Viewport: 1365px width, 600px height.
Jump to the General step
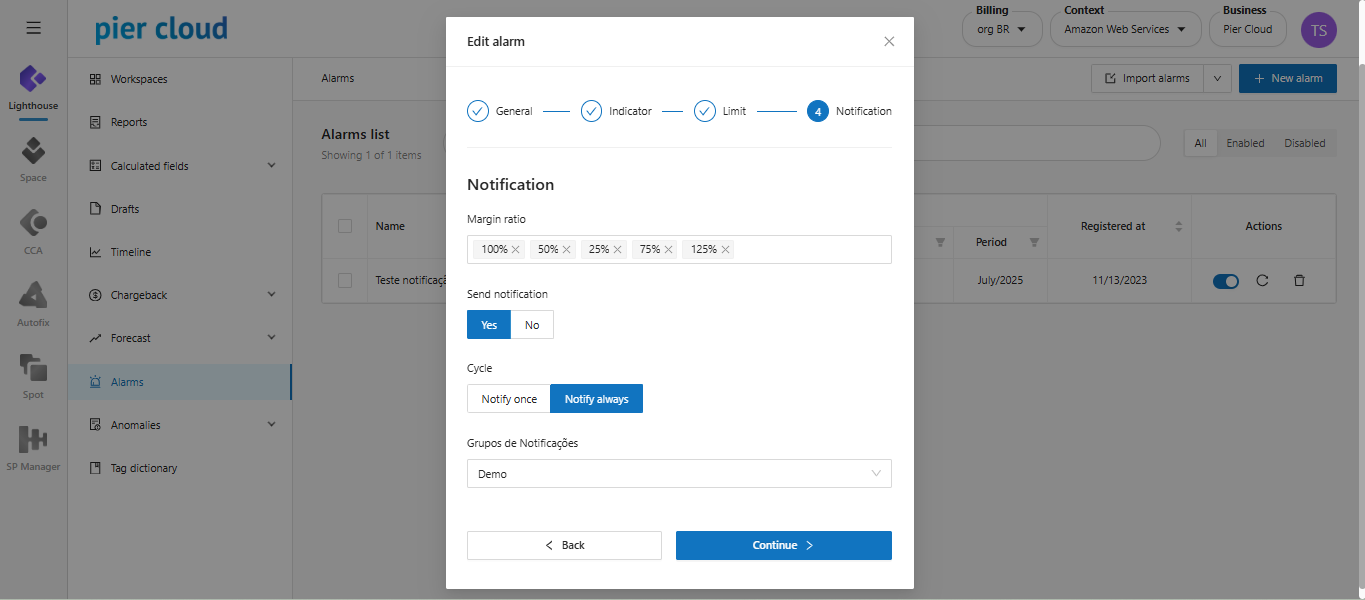coord(478,111)
